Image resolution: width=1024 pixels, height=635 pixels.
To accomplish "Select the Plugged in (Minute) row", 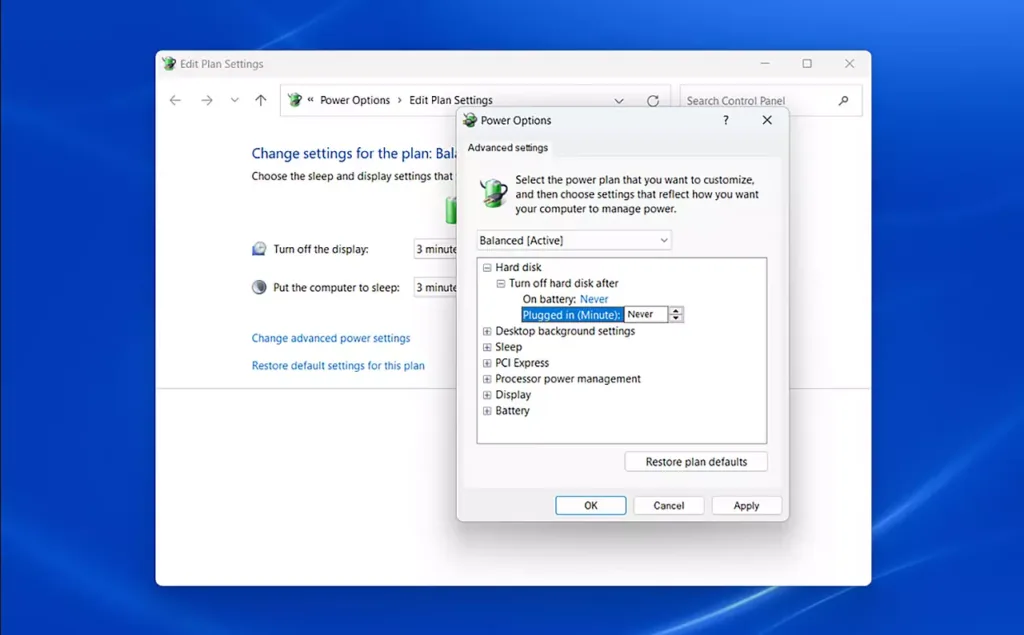I will [571, 315].
